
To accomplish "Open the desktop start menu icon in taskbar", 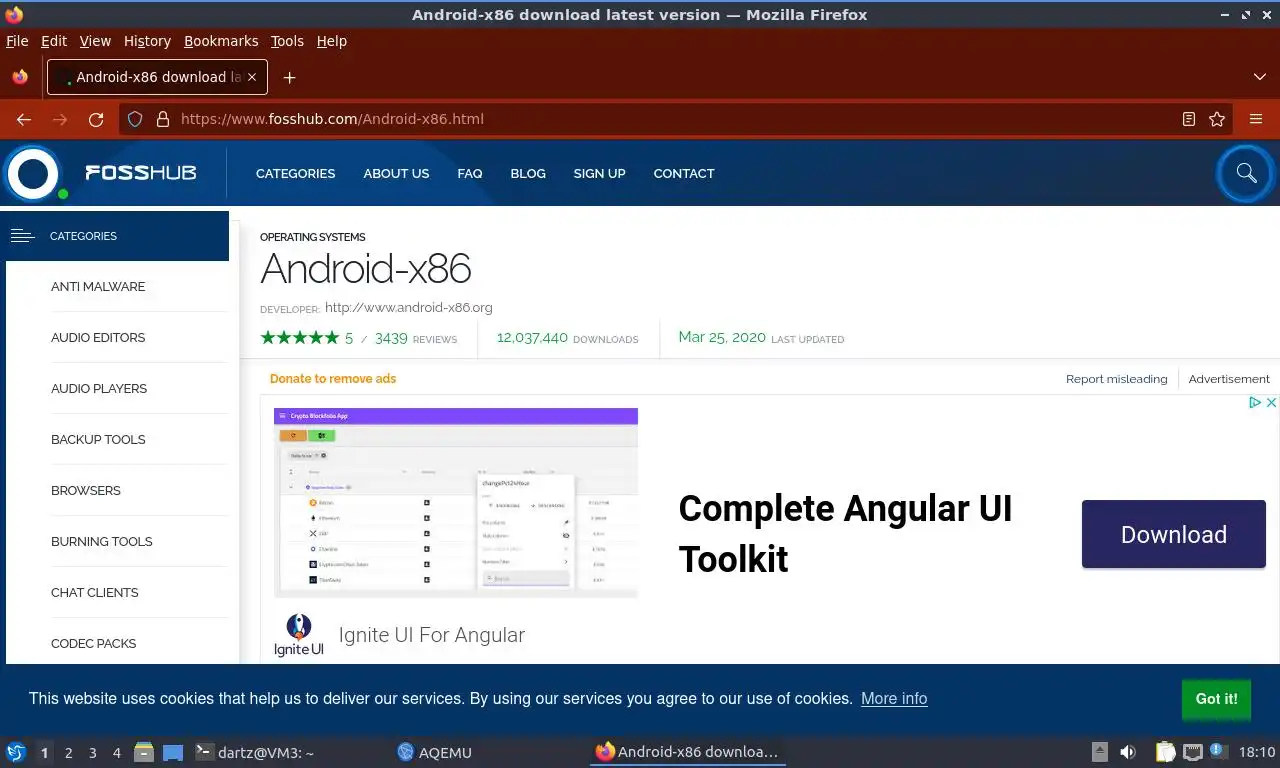I will point(16,752).
